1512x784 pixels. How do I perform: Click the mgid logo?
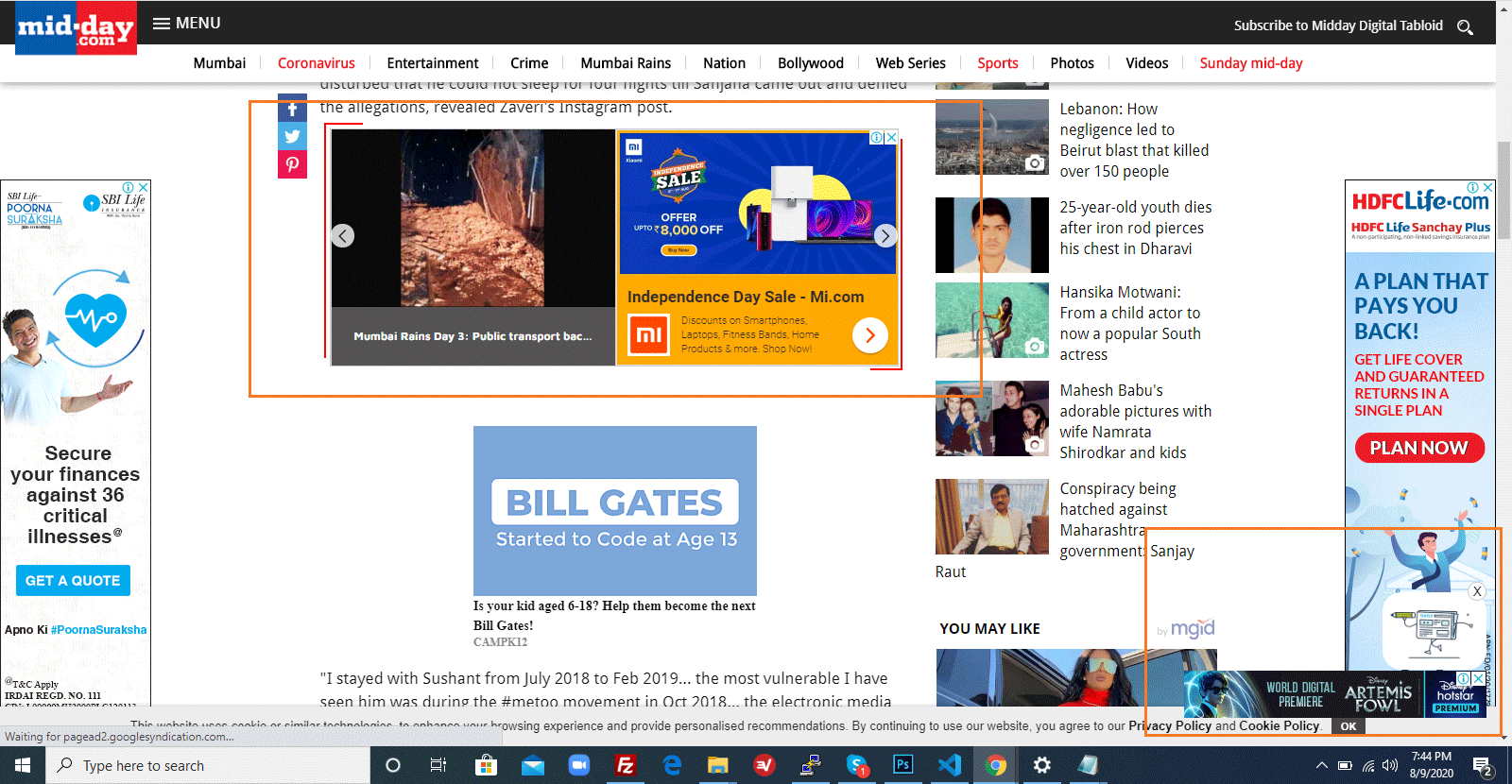(1193, 628)
